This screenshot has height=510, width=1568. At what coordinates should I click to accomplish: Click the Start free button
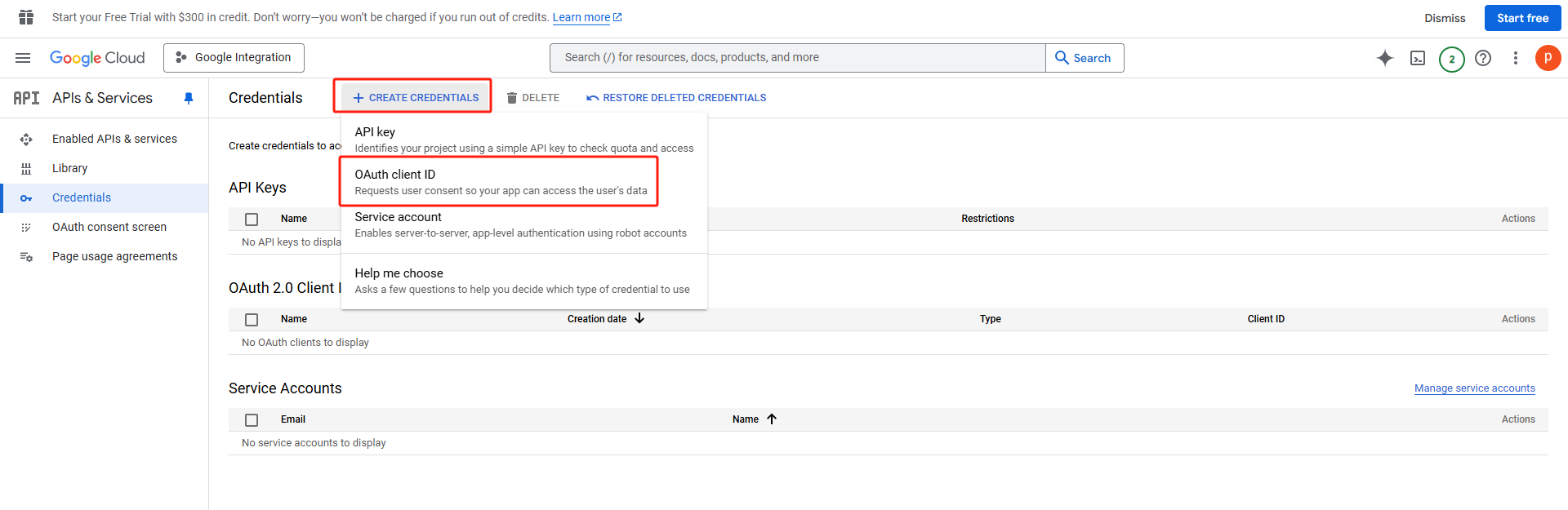click(1522, 18)
